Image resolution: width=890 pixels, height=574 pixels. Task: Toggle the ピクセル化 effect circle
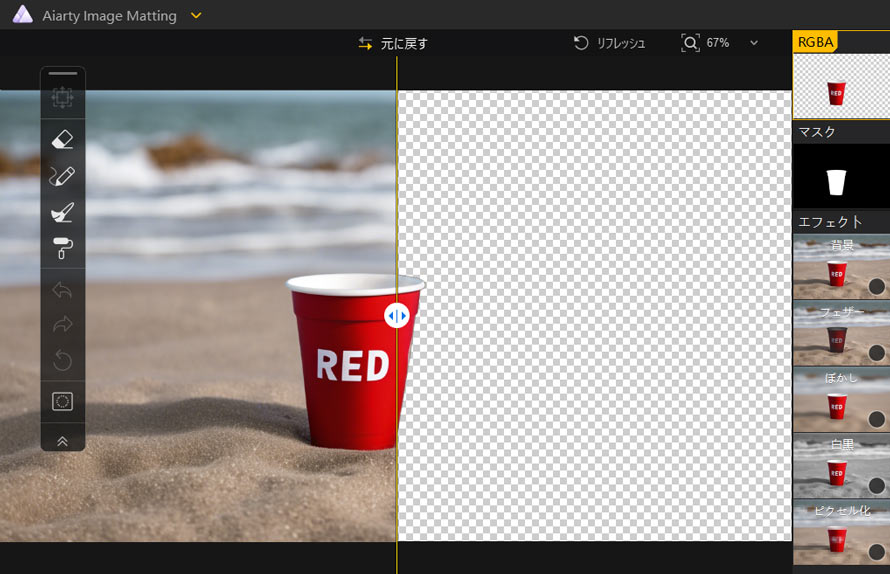point(877,552)
